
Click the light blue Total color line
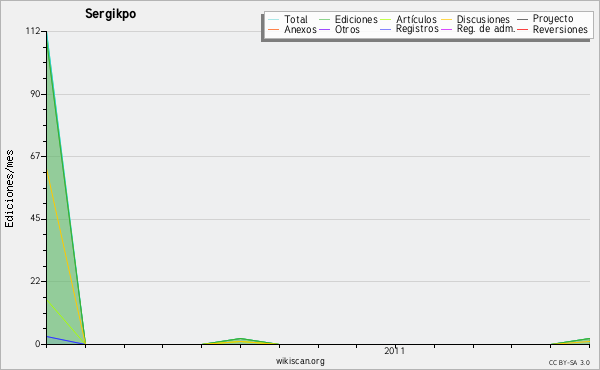[x=274, y=20]
